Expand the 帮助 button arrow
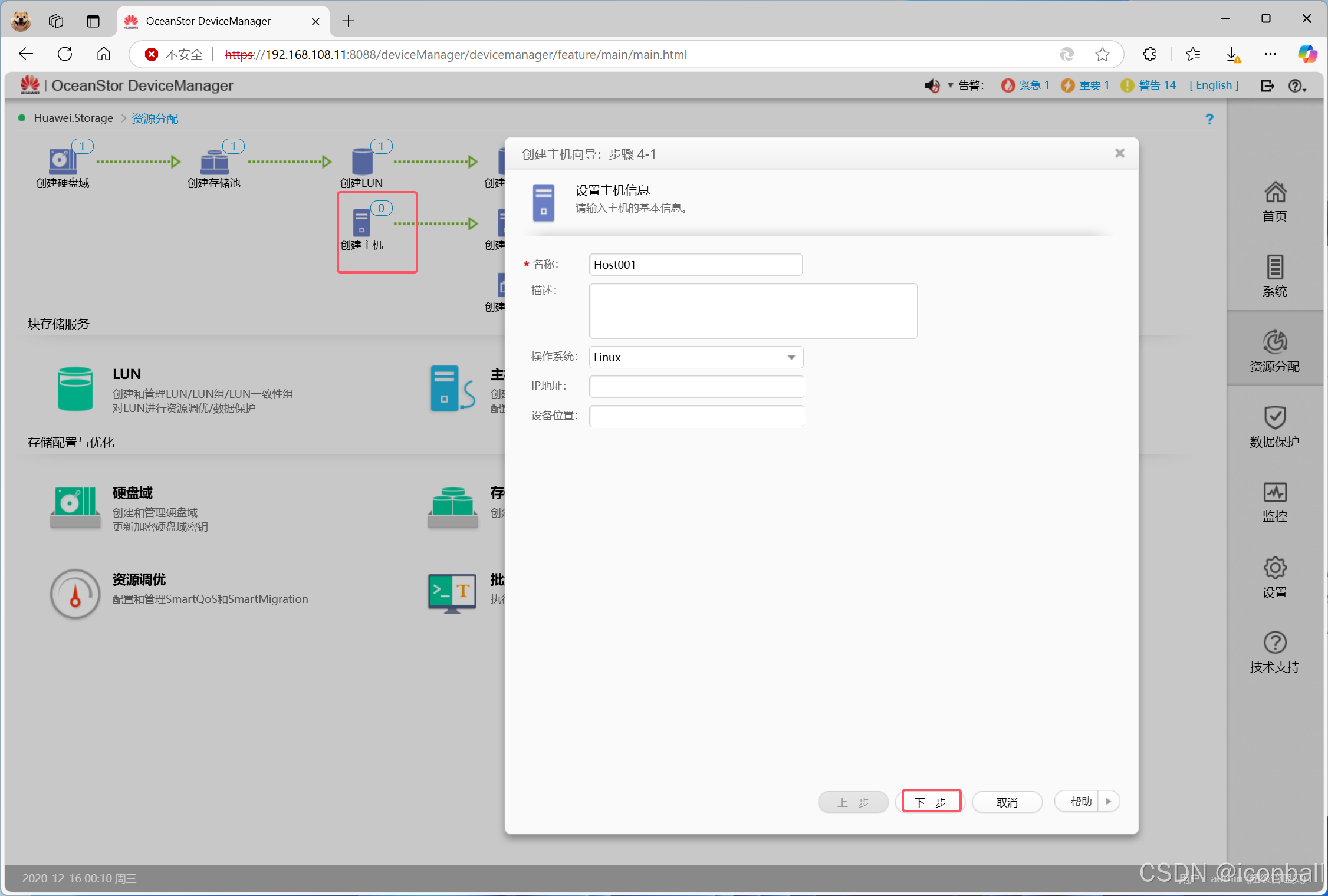The image size is (1328, 896). [1109, 801]
